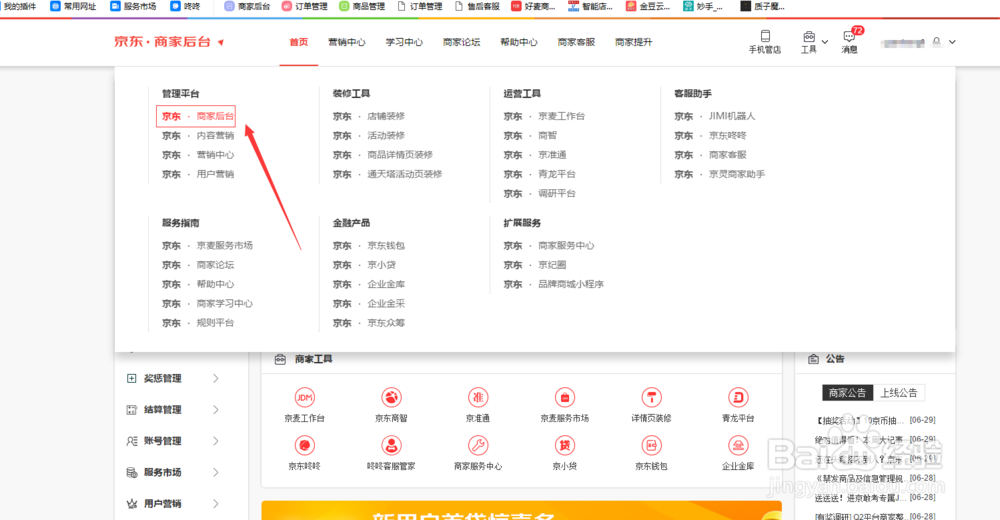Open the 咚咚客服管家 icon
Image resolution: width=1000 pixels, height=520 pixels.
coord(391,445)
